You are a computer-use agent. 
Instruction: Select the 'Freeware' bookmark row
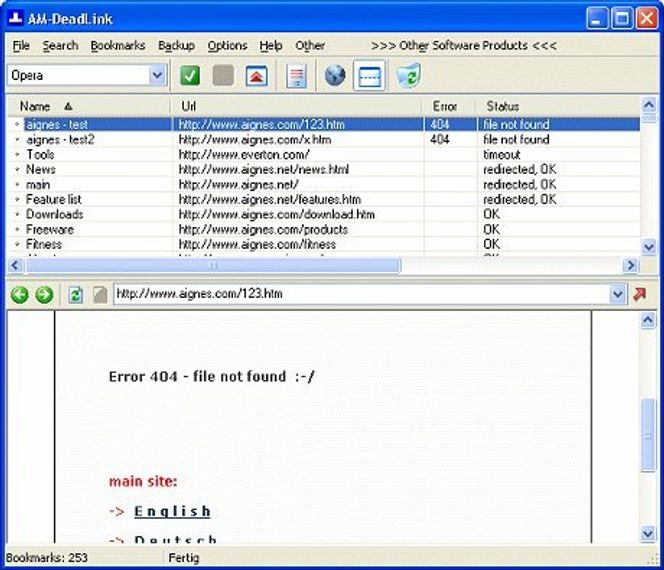point(324,230)
